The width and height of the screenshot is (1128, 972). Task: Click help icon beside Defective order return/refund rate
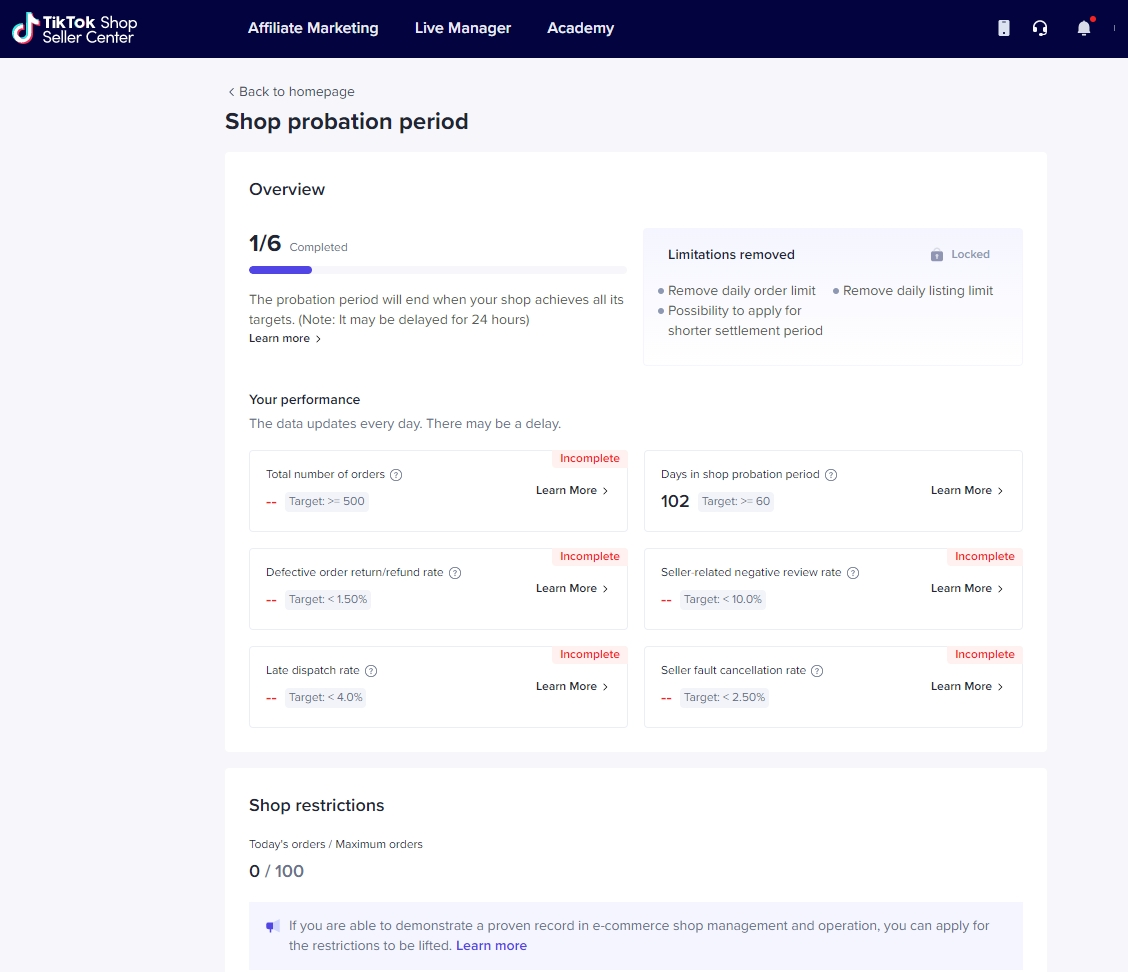(455, 573)
